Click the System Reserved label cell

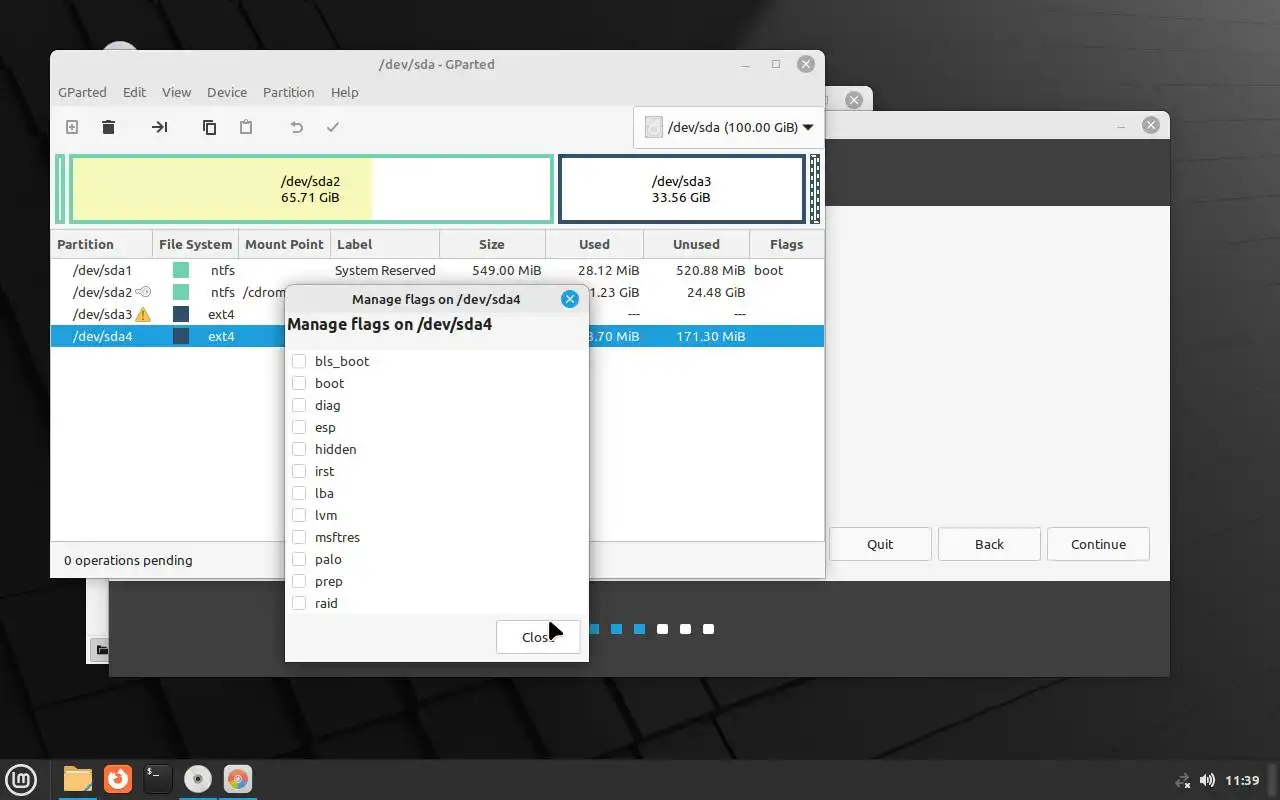point(385,270)
